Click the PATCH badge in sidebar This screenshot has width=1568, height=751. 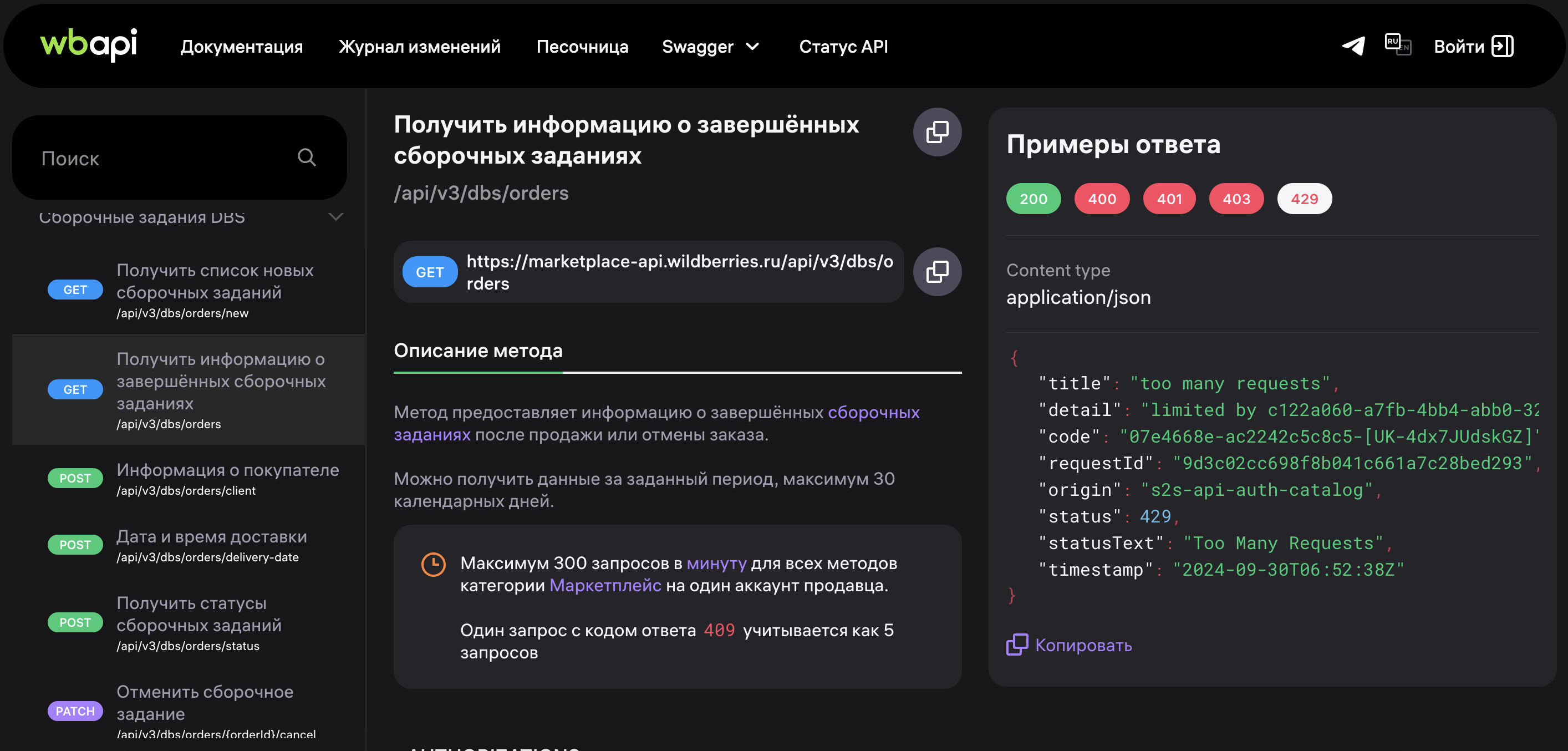tap(75, 712)
